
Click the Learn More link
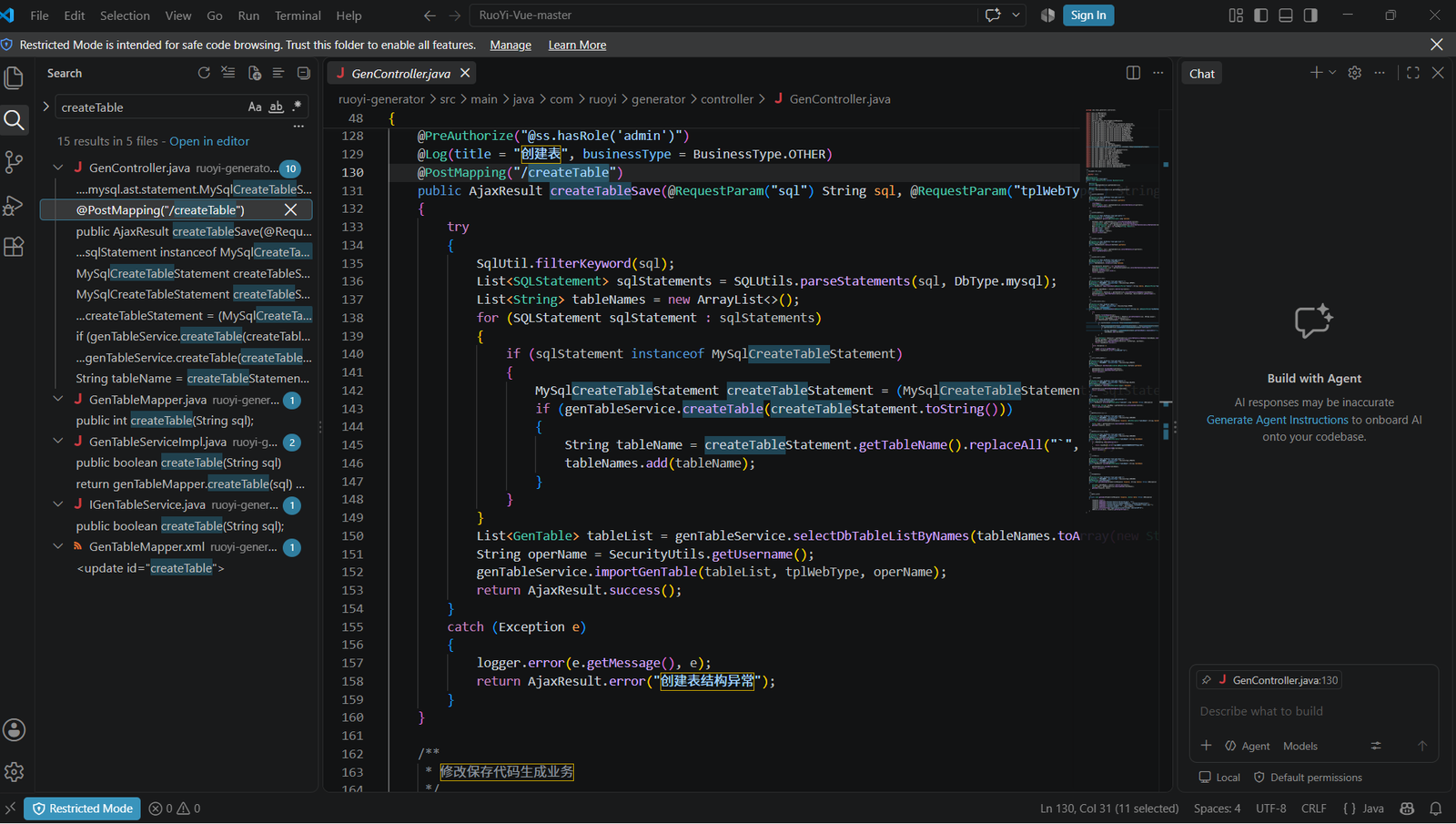577,45
